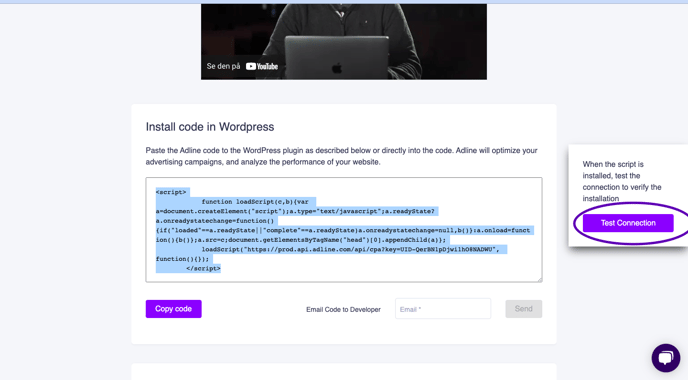Click the 'Email Code to Developer' label

[x=343, y=309]
